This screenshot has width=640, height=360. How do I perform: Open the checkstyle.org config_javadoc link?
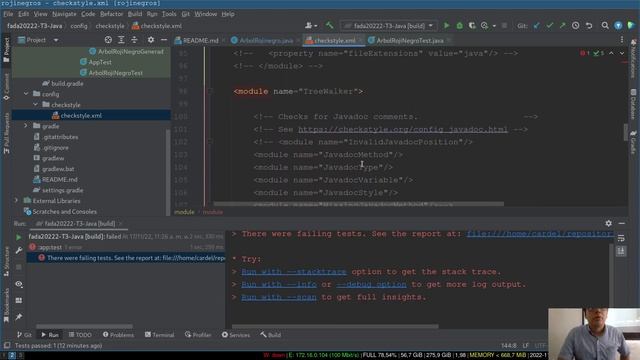pos(403,129)
